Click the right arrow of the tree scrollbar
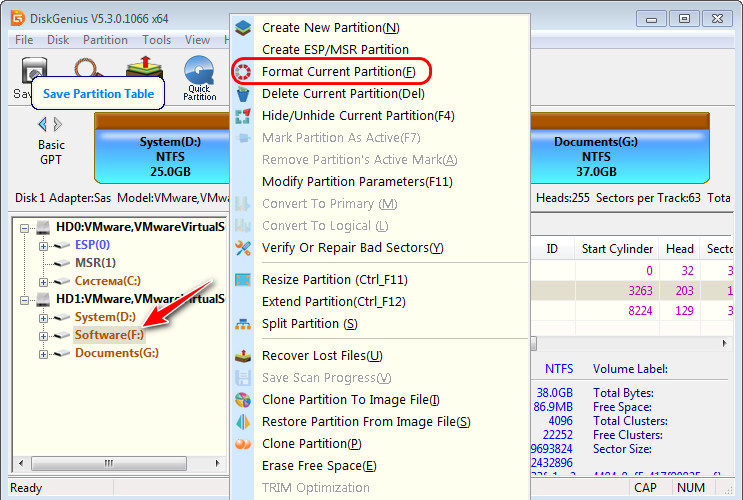Image resolution: width=743 pixels, height=500 pixels. pyautogui.click(x=217, y=463)
